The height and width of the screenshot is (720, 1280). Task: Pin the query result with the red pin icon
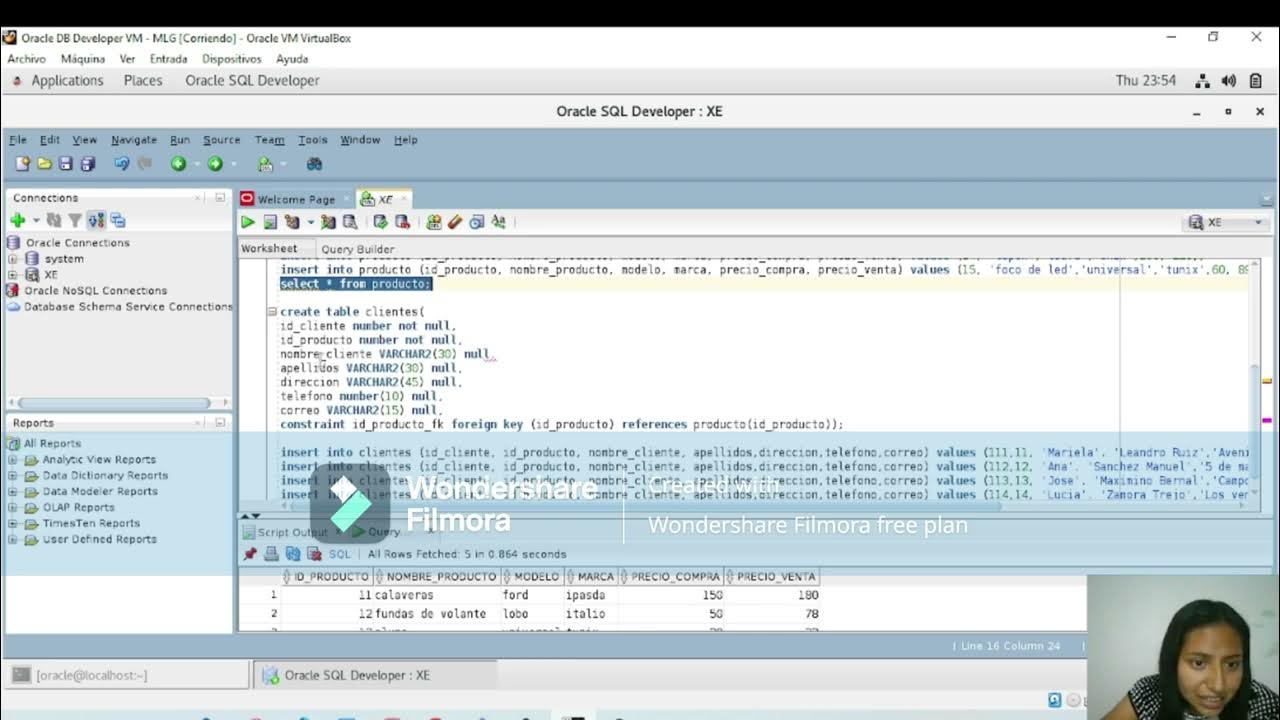click(250, 554)
